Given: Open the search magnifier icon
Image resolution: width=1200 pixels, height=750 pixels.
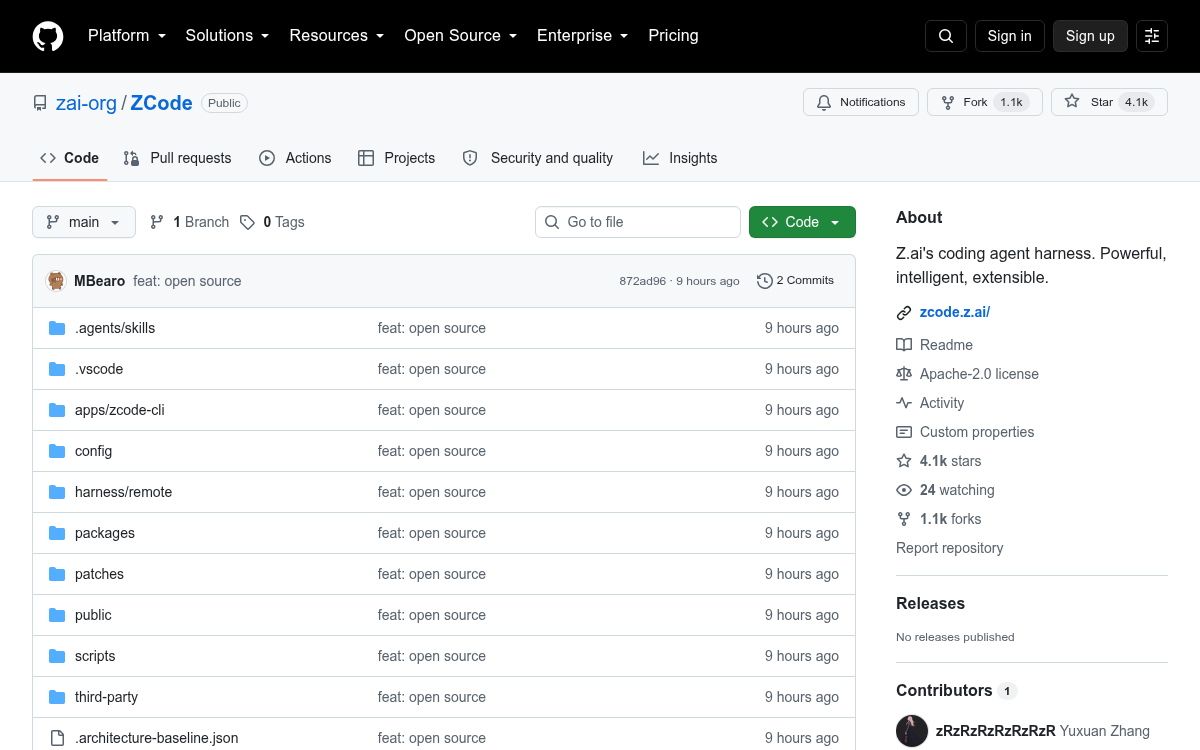Looking at the screenshot, I should 946,36.
